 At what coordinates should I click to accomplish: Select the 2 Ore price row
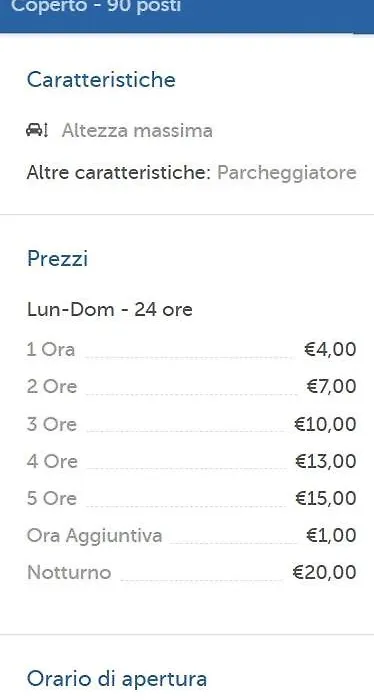[191, 386]
